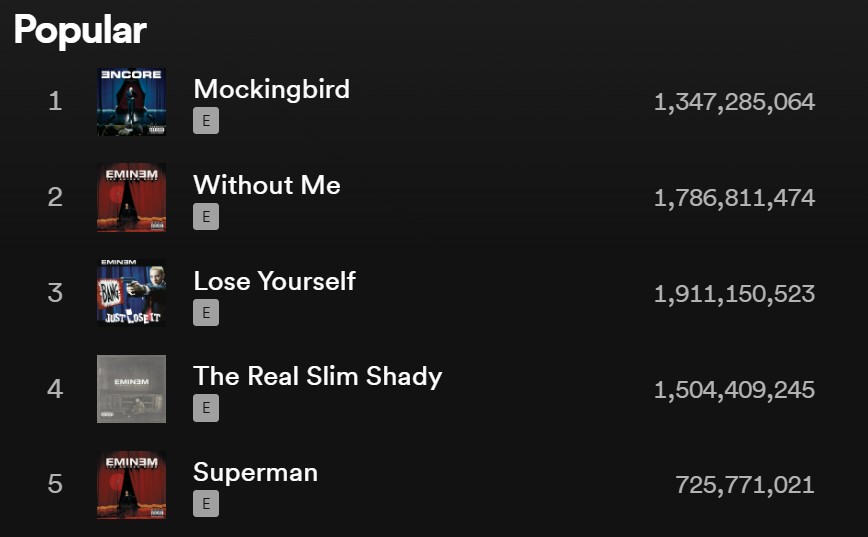Click track number 1 in the list
The image size is (868, 537).
55,101
